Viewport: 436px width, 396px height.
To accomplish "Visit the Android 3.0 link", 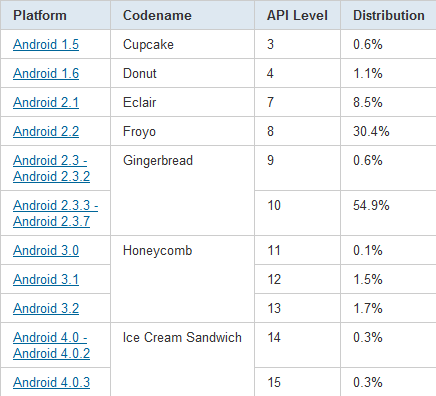I will point(46,250).
